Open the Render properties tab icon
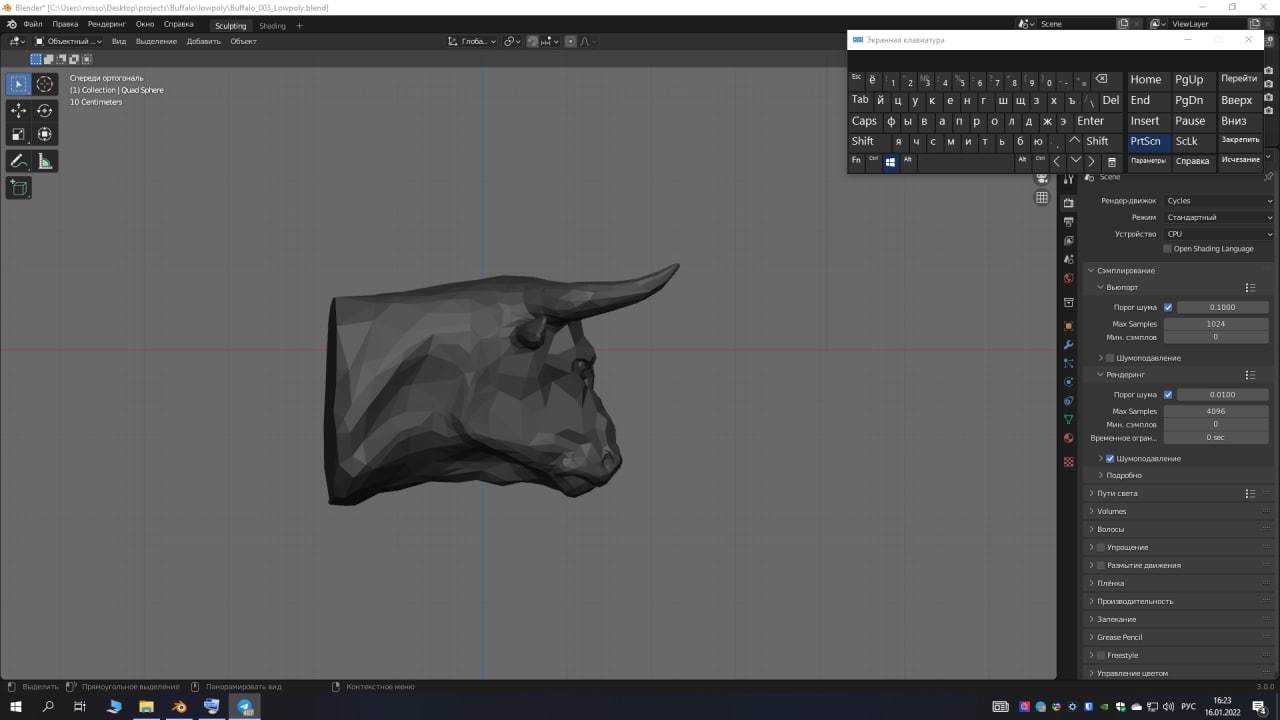The height and width of the screenshot is (720, 1280). click(1068, 203)
